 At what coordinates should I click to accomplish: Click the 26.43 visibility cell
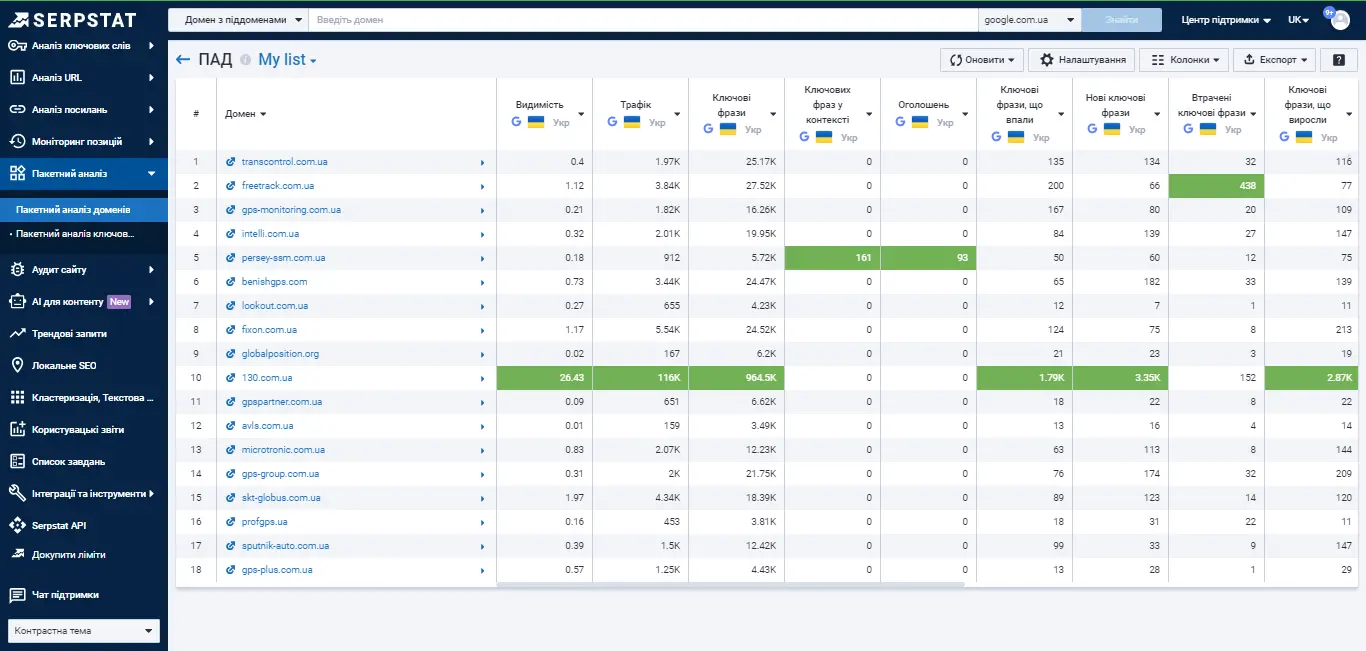[x=544, y=378]
